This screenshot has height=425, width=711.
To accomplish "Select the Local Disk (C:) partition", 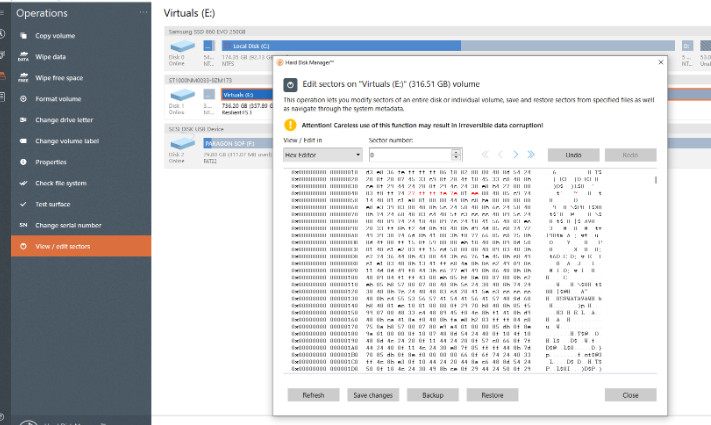I will 300,45.
